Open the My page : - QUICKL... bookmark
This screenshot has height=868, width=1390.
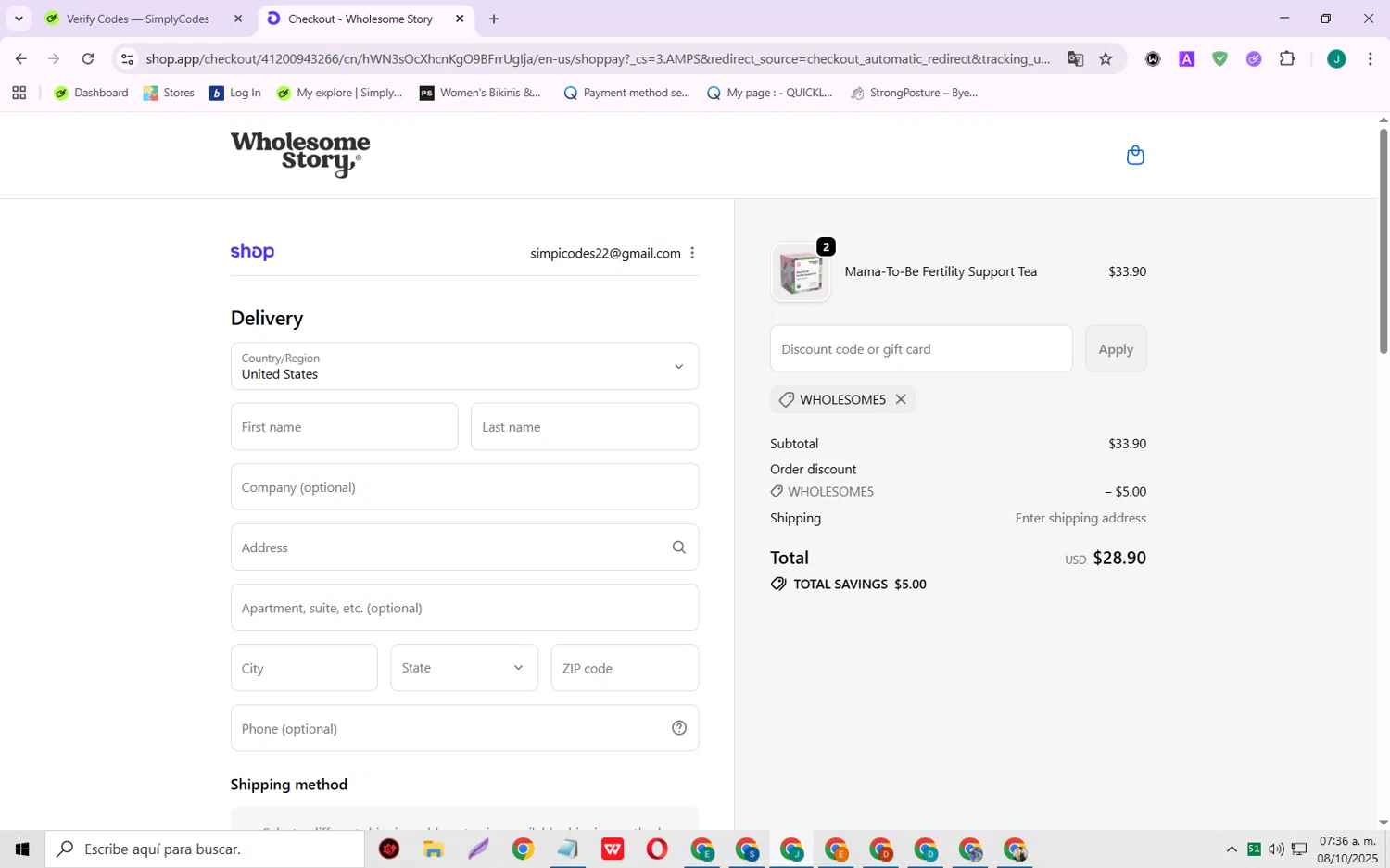(769, 93)
